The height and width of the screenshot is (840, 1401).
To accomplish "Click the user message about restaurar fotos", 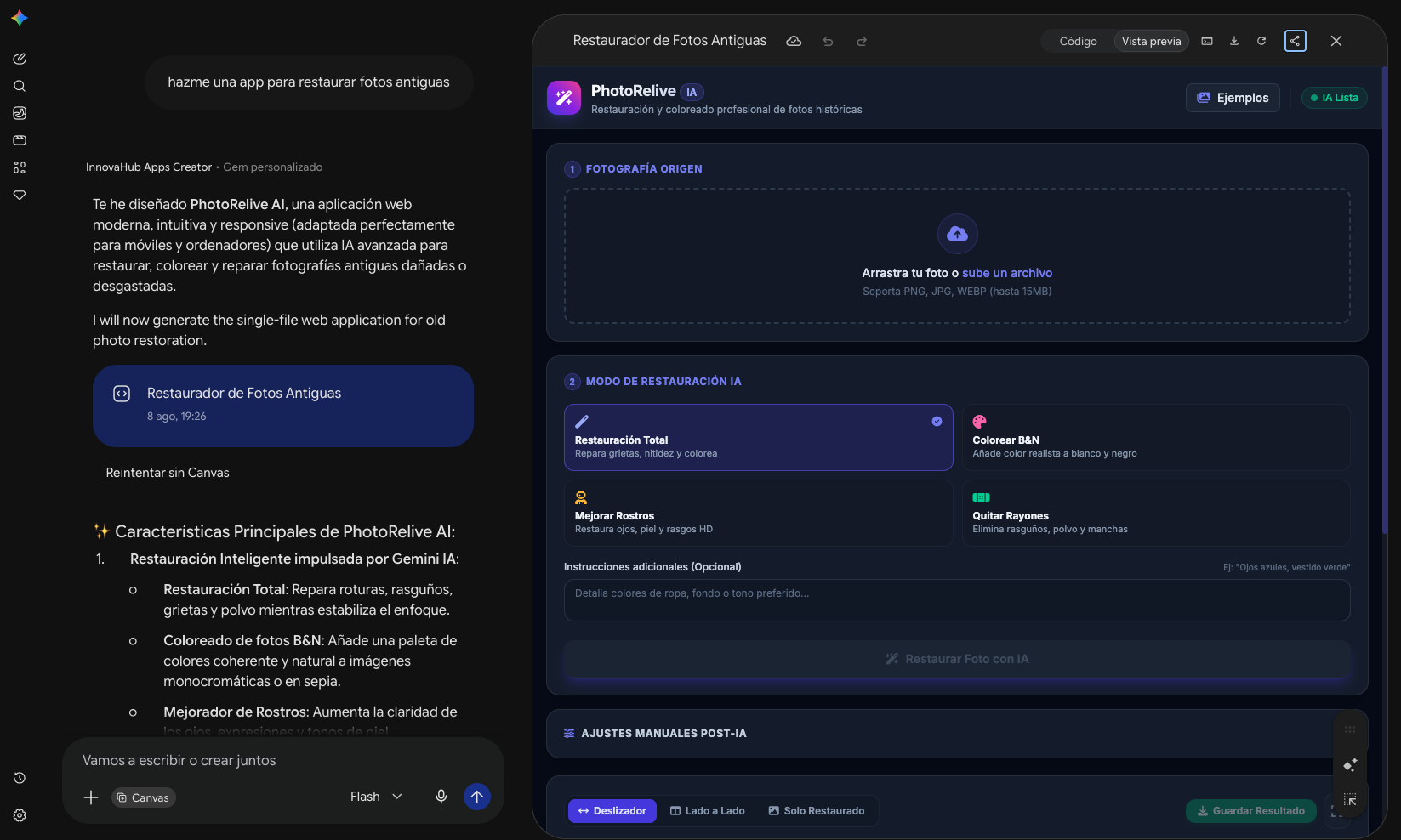I will pyautogui.click(x=309, y=82).
